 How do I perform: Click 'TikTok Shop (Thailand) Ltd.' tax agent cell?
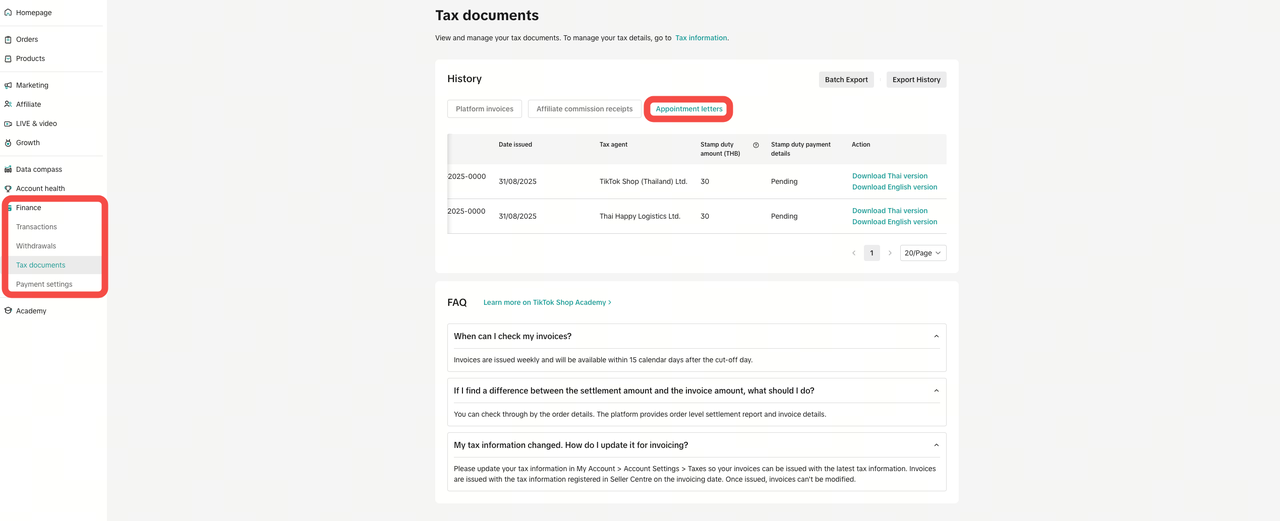click(x=644, y=182)
